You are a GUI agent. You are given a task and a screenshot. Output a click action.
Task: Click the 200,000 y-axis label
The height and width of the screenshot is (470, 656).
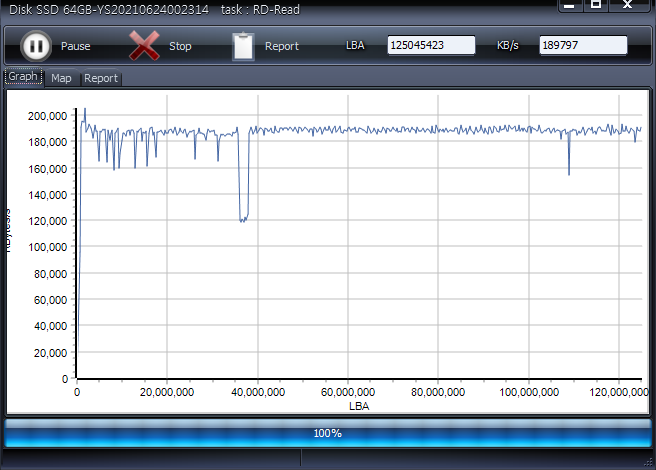(47, 116)
